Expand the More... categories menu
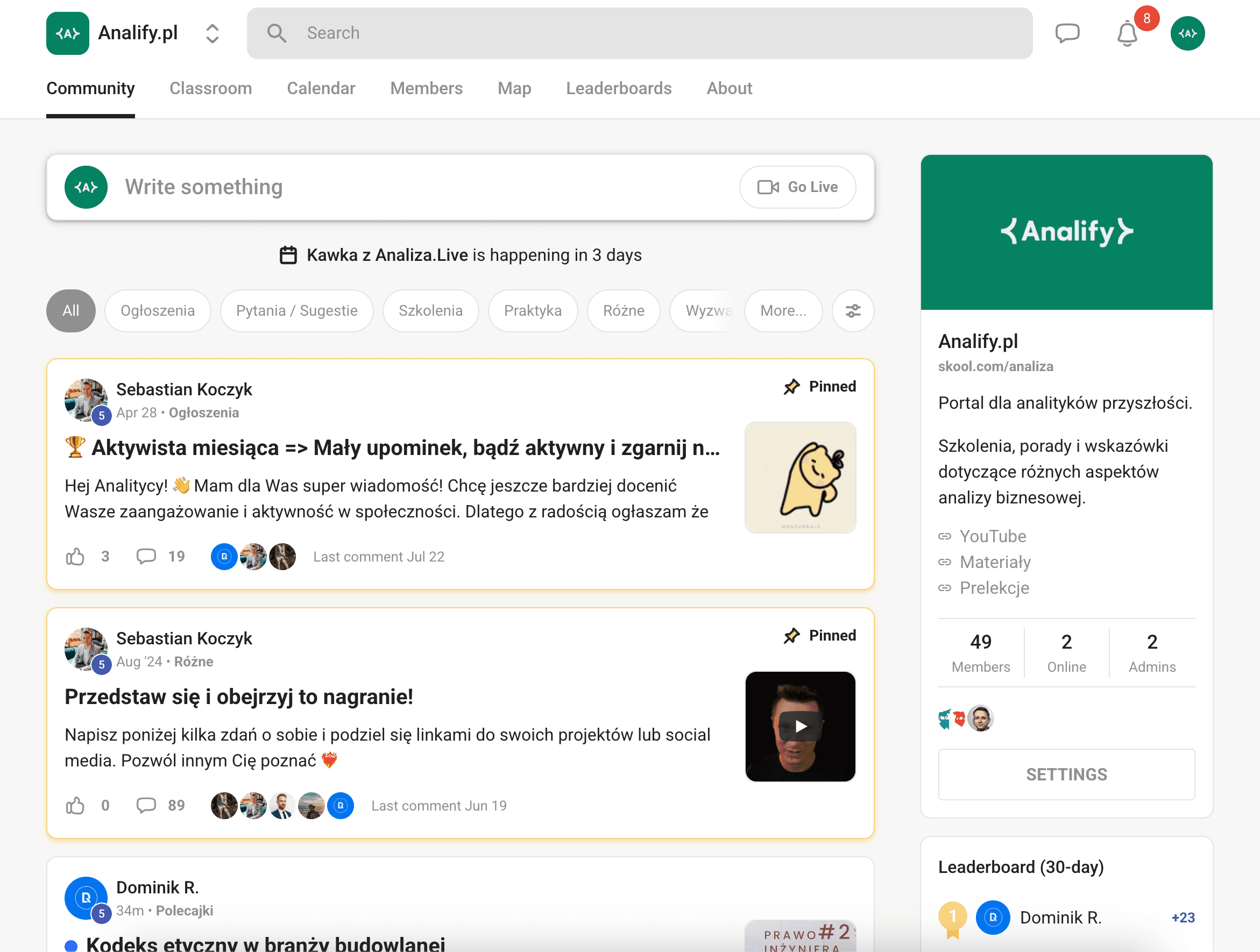The height and width of the screenshot is (952, 1260). [783, 311]
